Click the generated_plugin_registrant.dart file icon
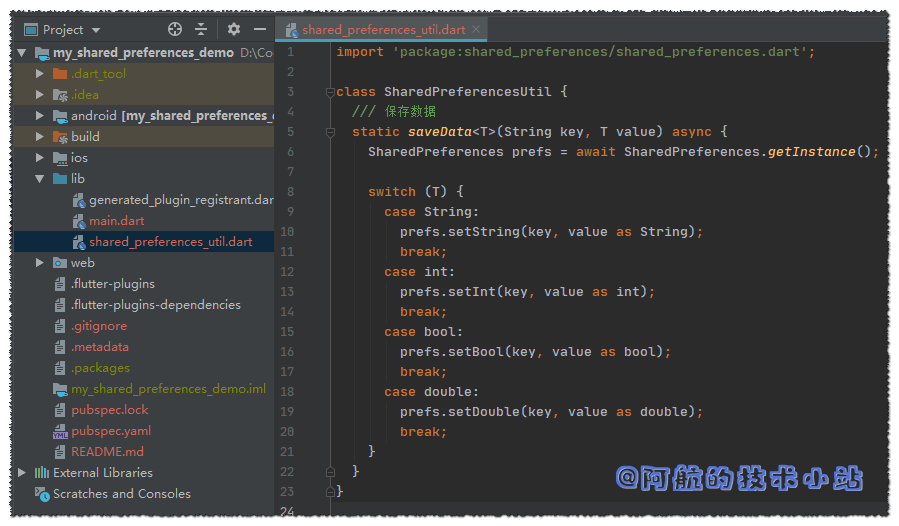This screenshot has width=899, height=526. coord(79,200)
